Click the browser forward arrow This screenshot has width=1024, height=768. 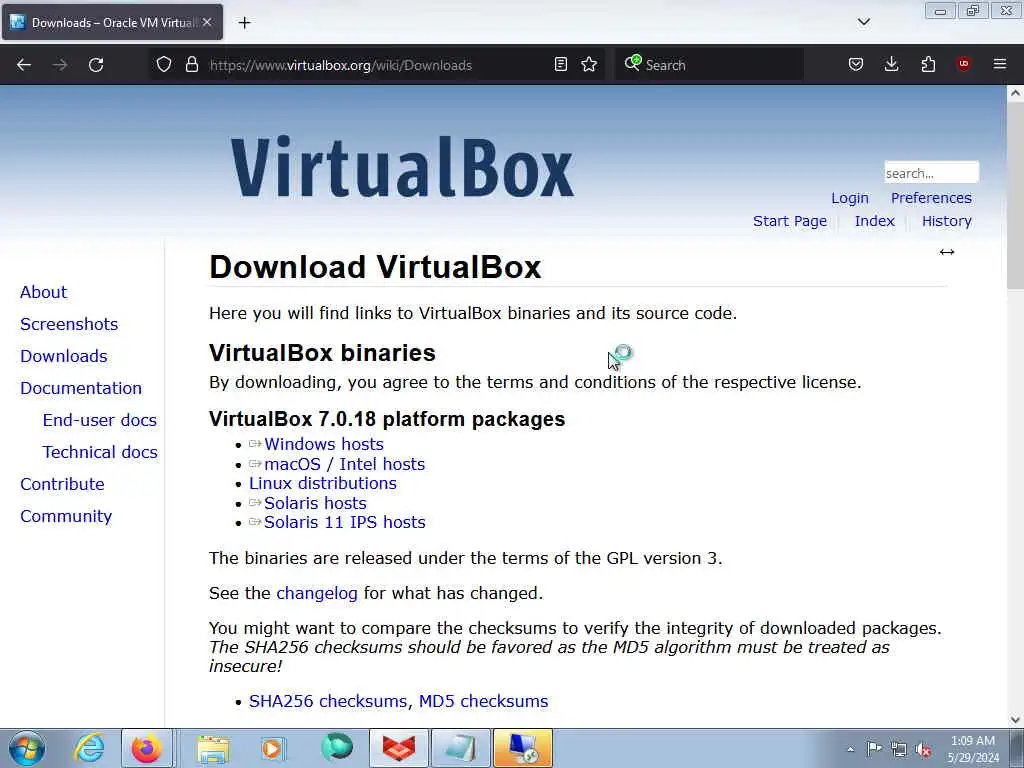pyautogui.click(x=60, y=65)
